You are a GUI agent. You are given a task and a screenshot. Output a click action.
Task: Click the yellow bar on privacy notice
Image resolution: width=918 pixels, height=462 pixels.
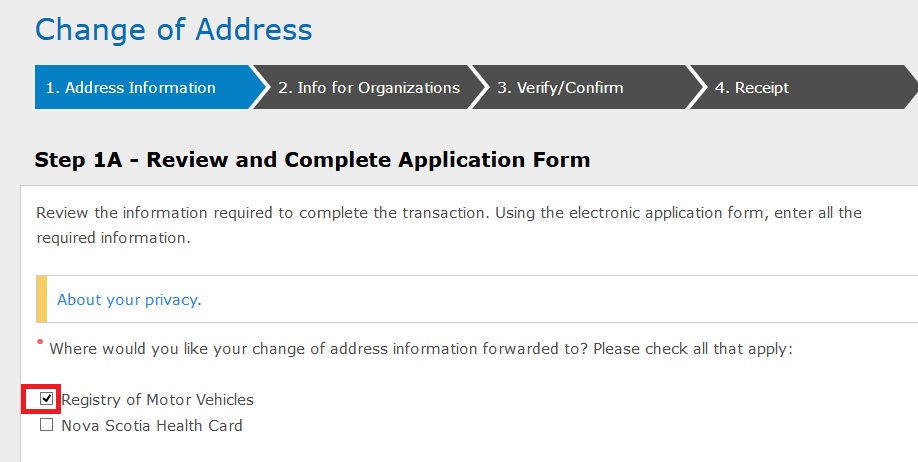pos(41,299)
